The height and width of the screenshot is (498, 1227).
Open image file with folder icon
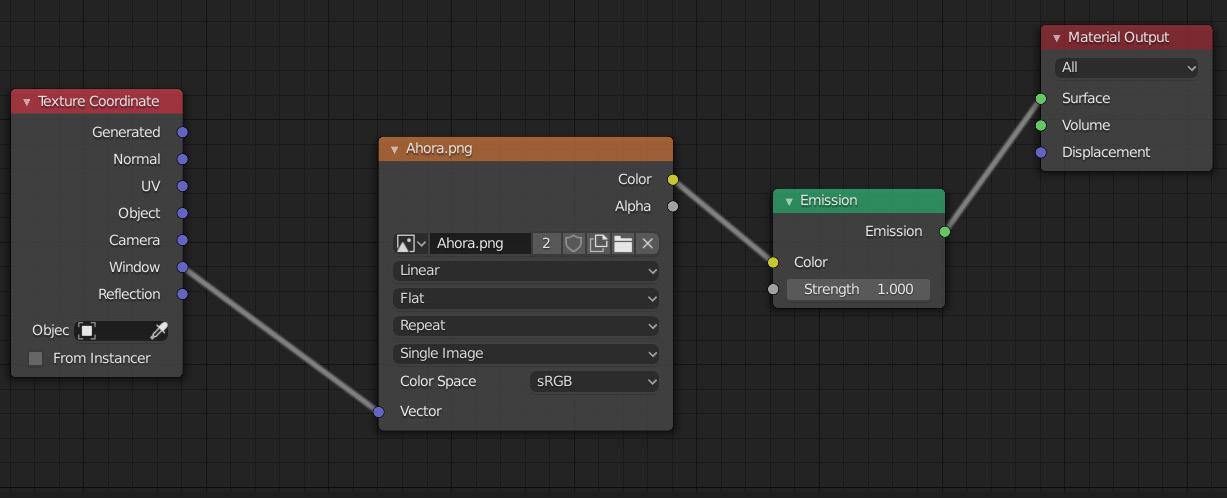tap(623, 243)
